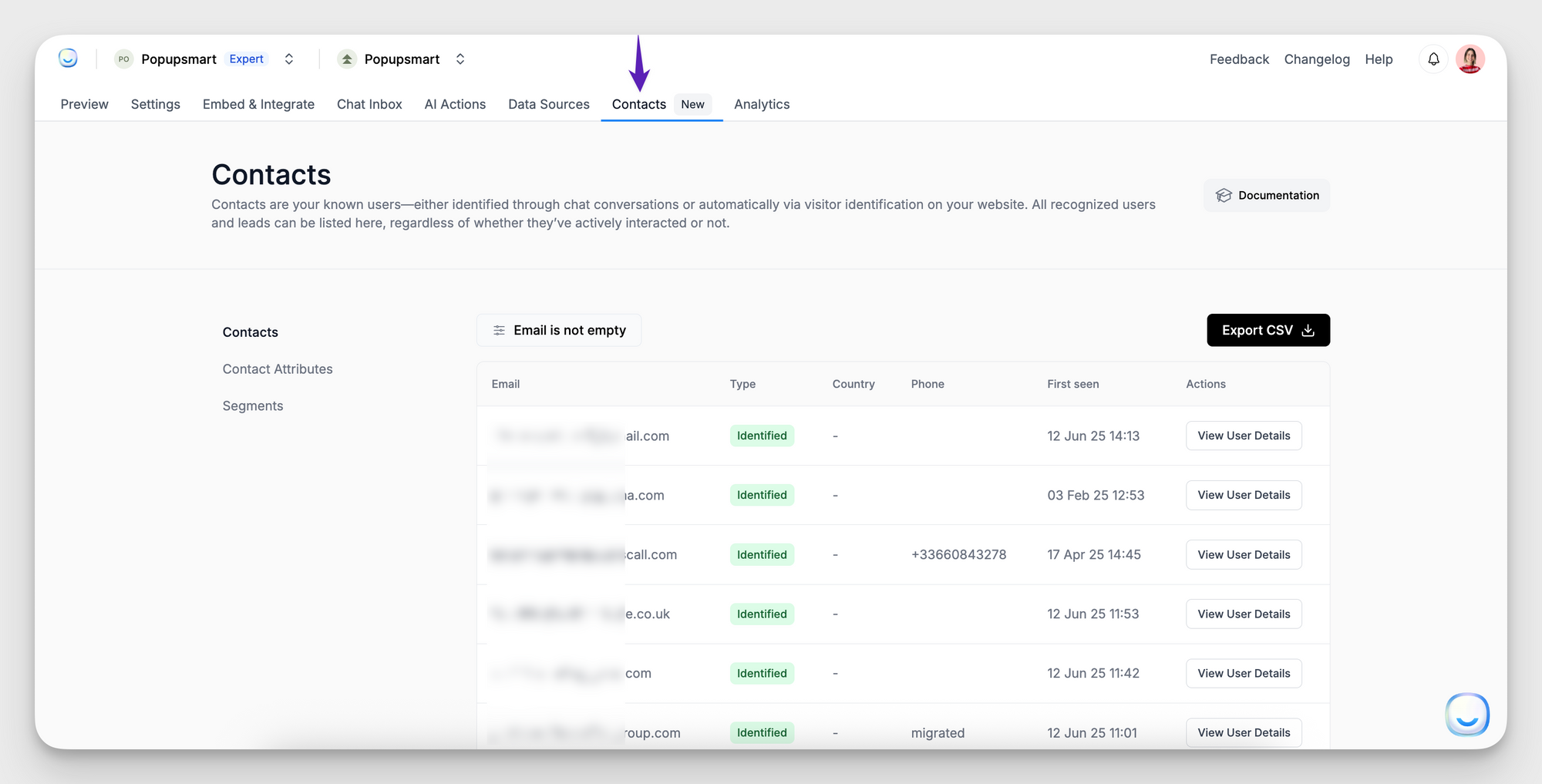Click the Type column header
This screenshot has height=784, width=1542.
742,384
